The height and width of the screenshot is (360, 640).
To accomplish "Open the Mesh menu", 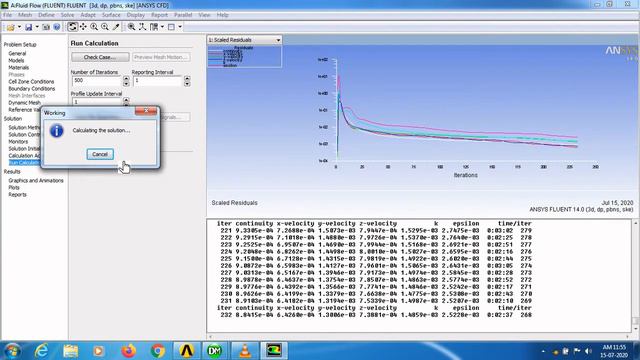I will 25,15.
